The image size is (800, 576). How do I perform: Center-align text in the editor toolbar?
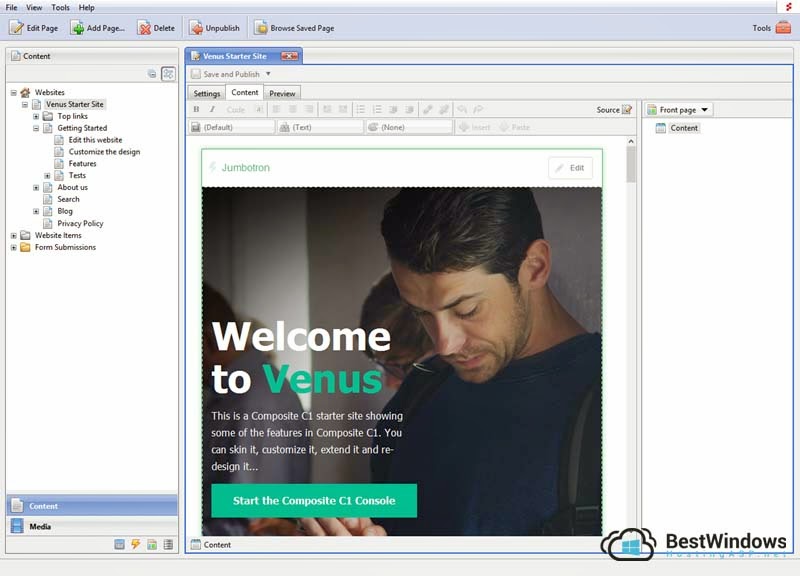pyautogui.click(x=292, y=109)
